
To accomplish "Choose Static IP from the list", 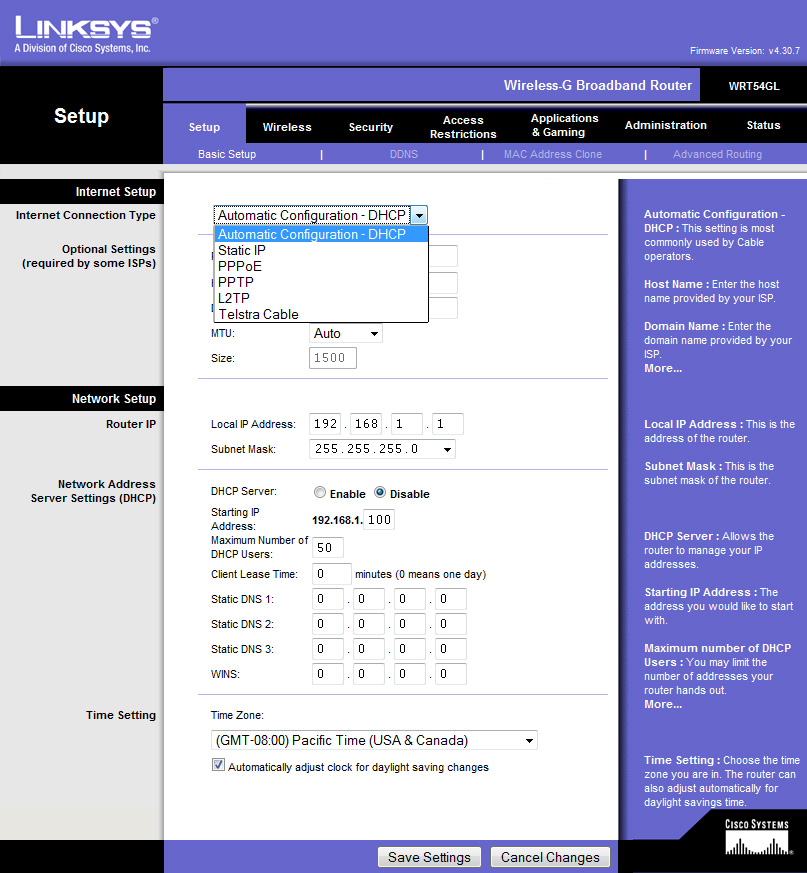I will pyautogui.click(x=321, y=251).
